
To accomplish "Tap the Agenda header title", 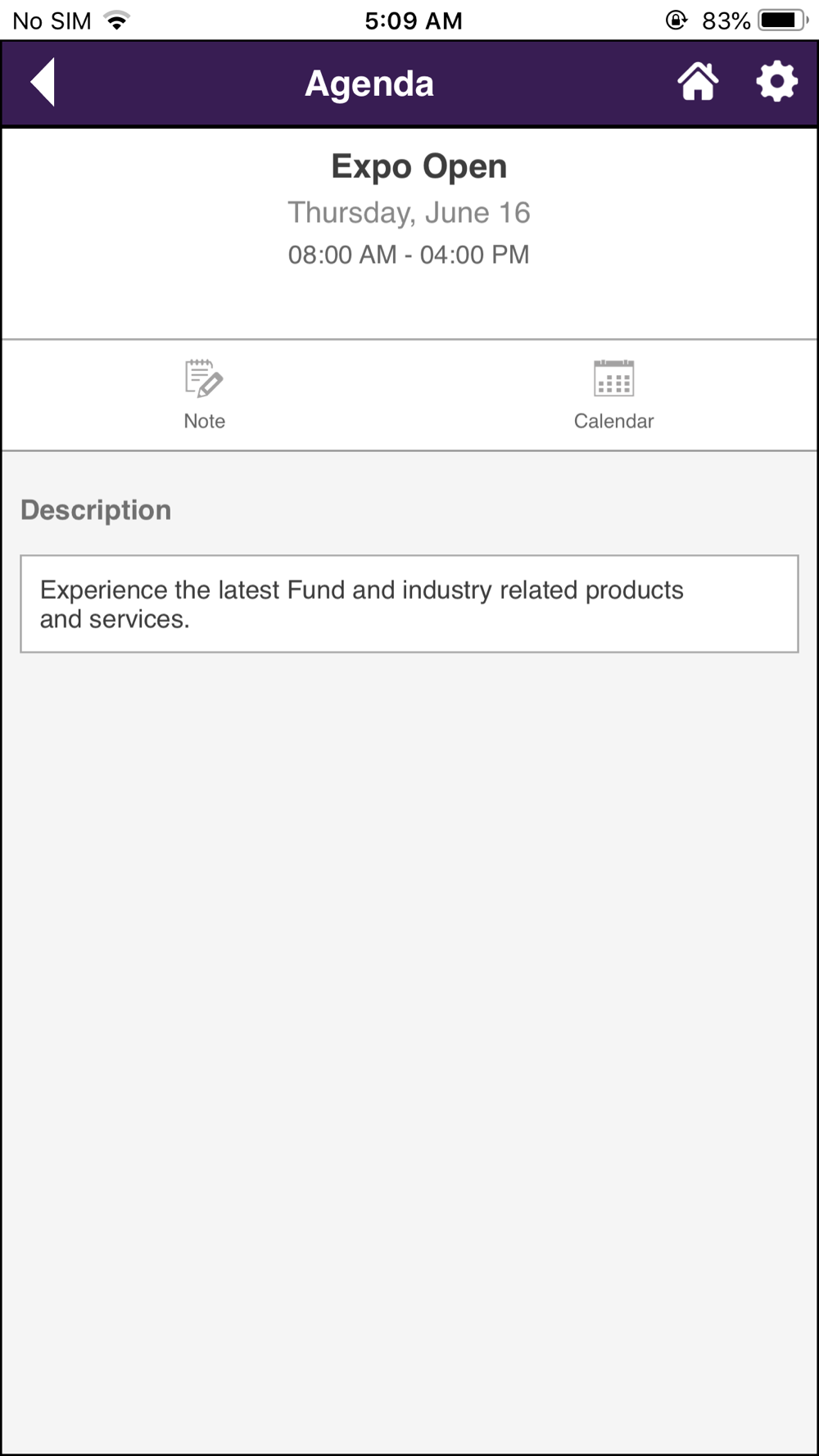I will pyautogui.click(x=369, y=84).
